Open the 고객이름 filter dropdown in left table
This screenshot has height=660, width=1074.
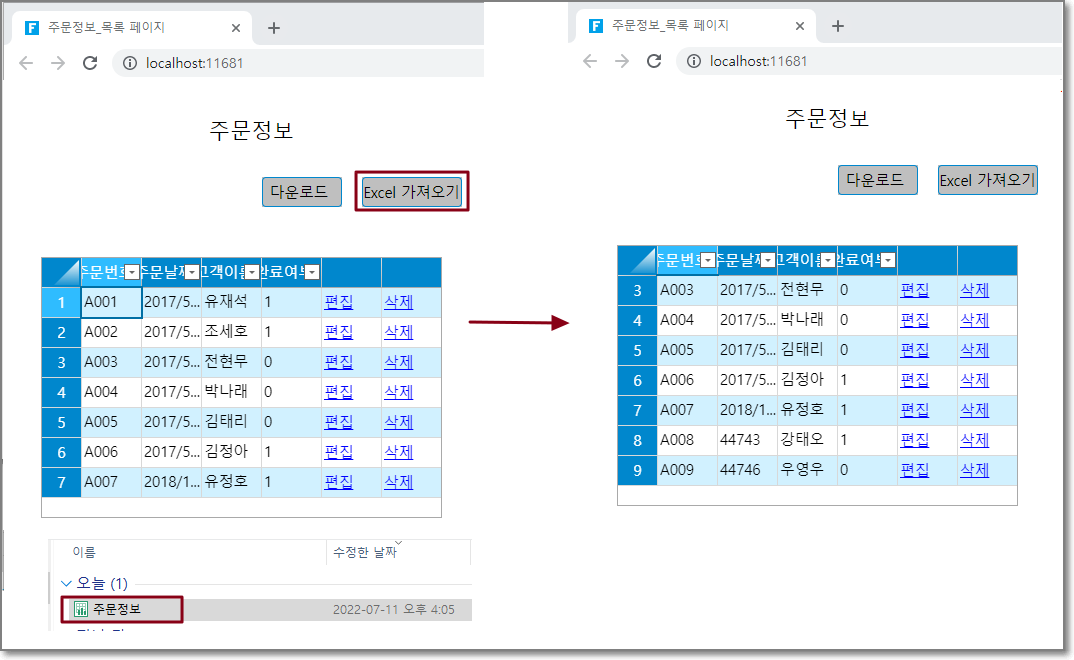(x=252, y=272)
